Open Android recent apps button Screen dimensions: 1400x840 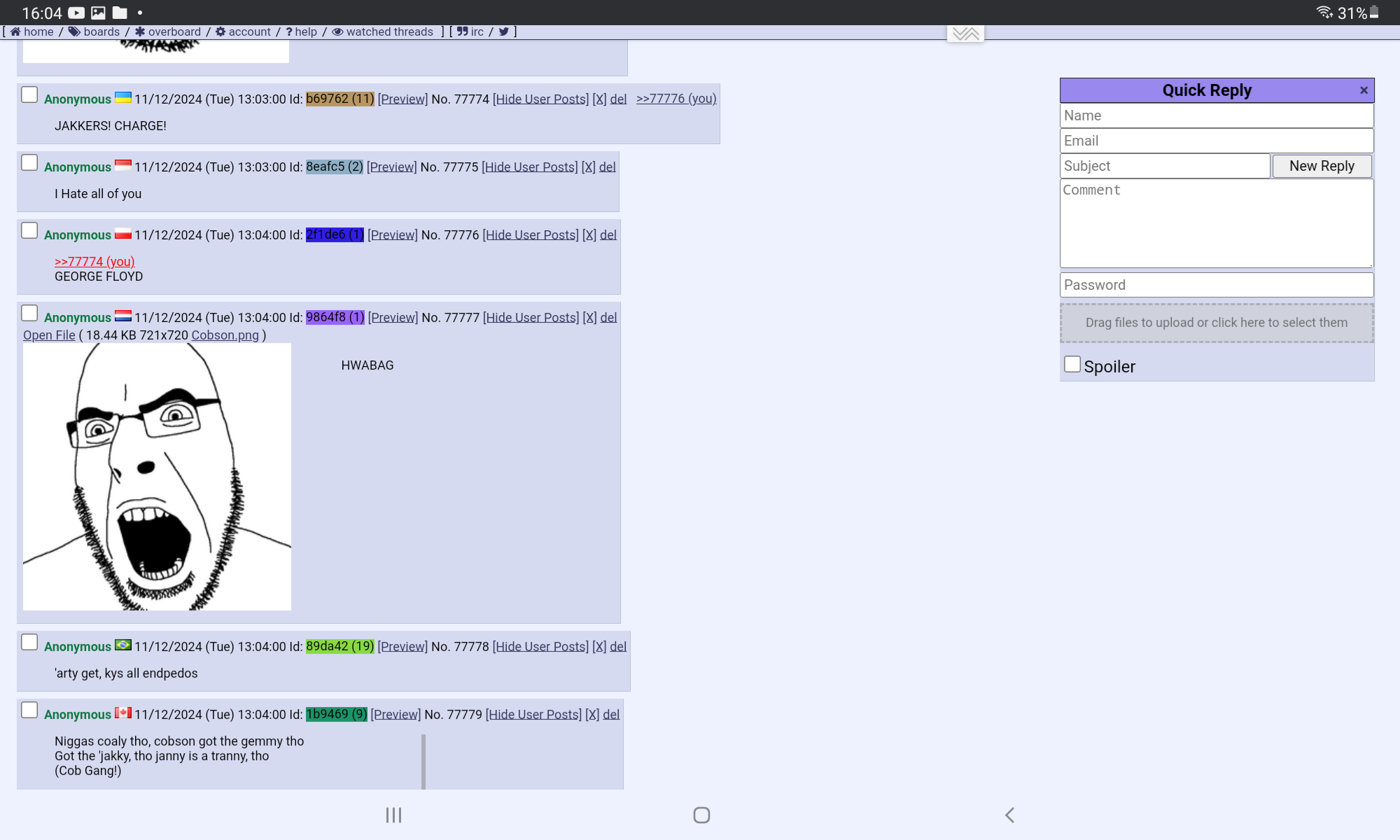coord(393,815)
